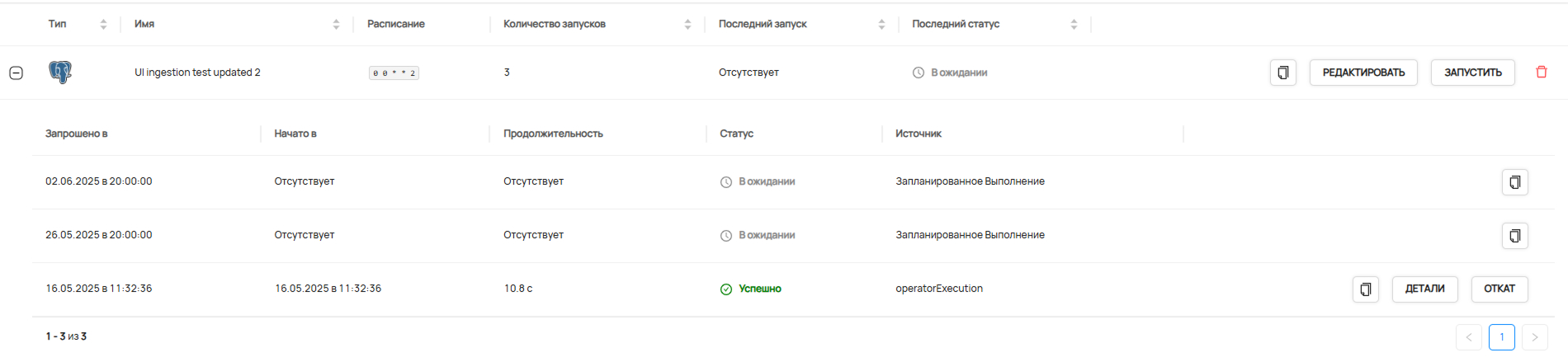The image size is (1568, 362).
Task: Select page 1 in pagination
Action: [x=1501, y=337]
